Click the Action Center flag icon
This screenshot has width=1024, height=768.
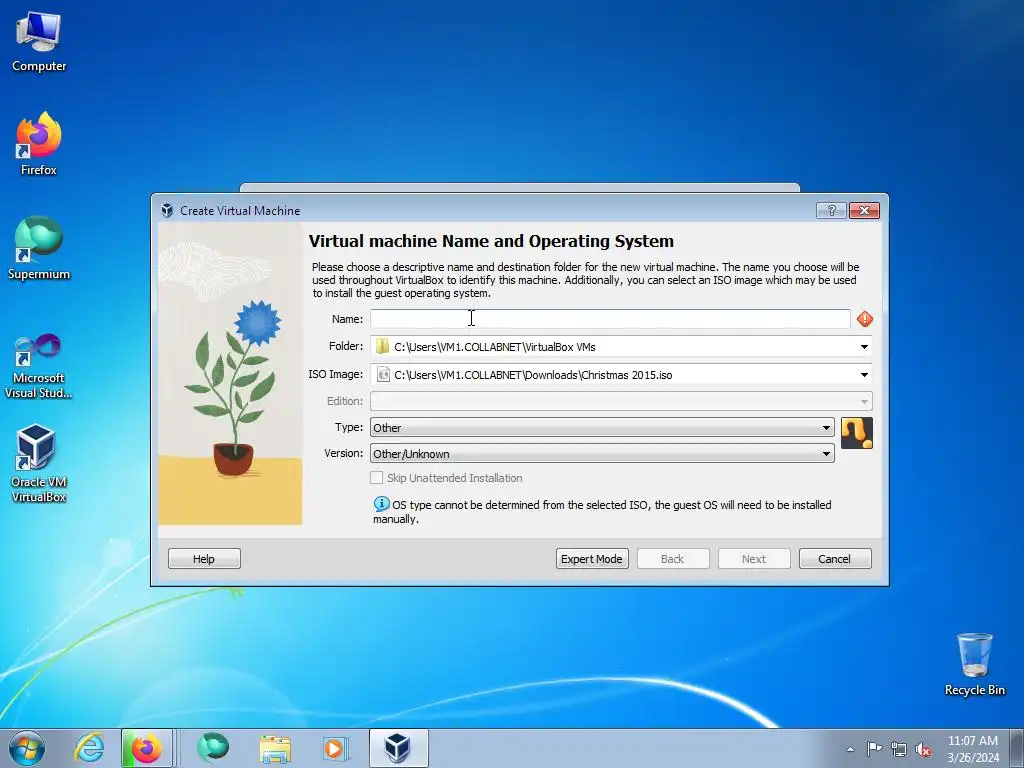[874, 749]
